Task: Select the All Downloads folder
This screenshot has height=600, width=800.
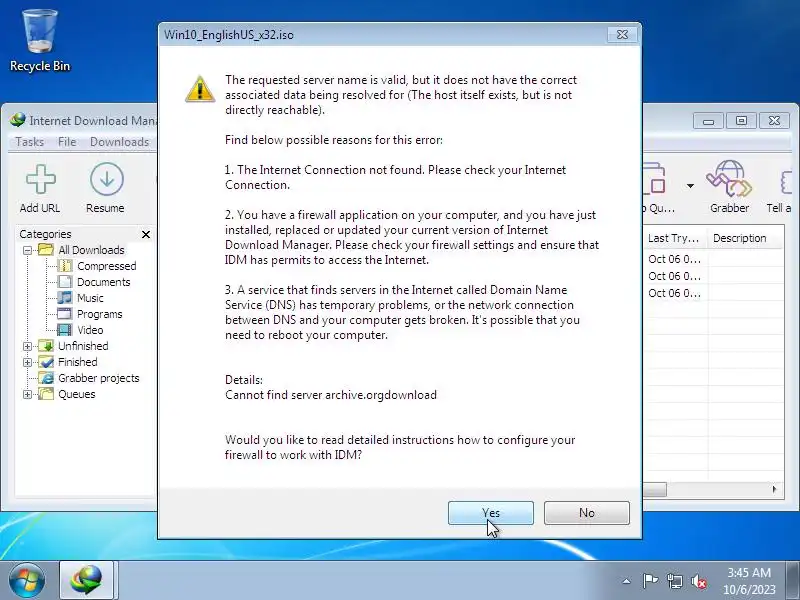Action: pyautogui.click(x=91, y=250)
